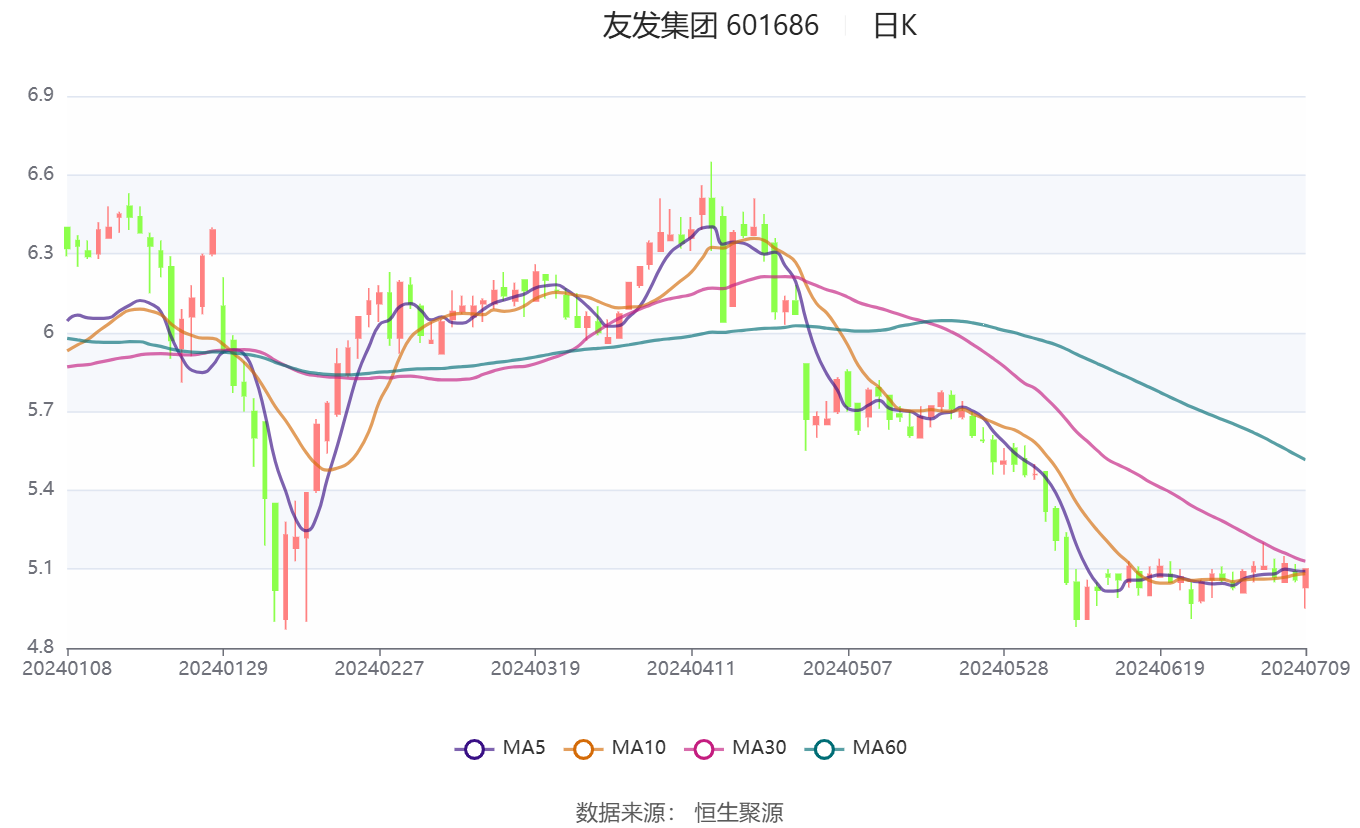Click the teal MA60 legend circle marker
Screen dimensions: 1360x828
(824, 748)
